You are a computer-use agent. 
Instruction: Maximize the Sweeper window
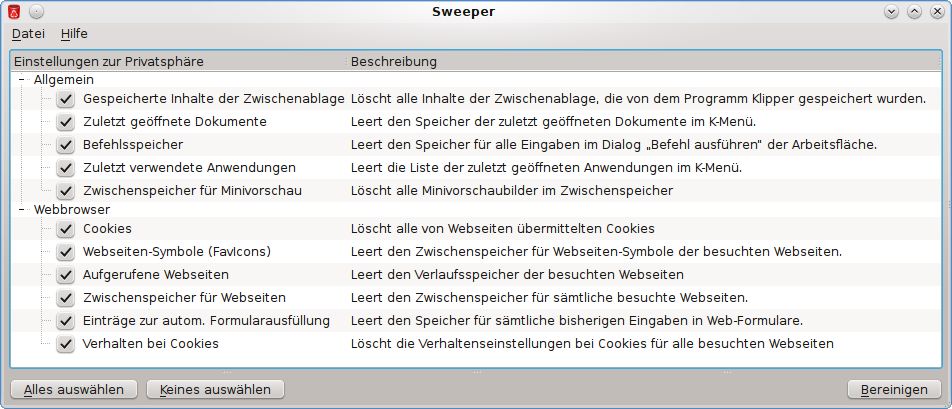[914, 12]
